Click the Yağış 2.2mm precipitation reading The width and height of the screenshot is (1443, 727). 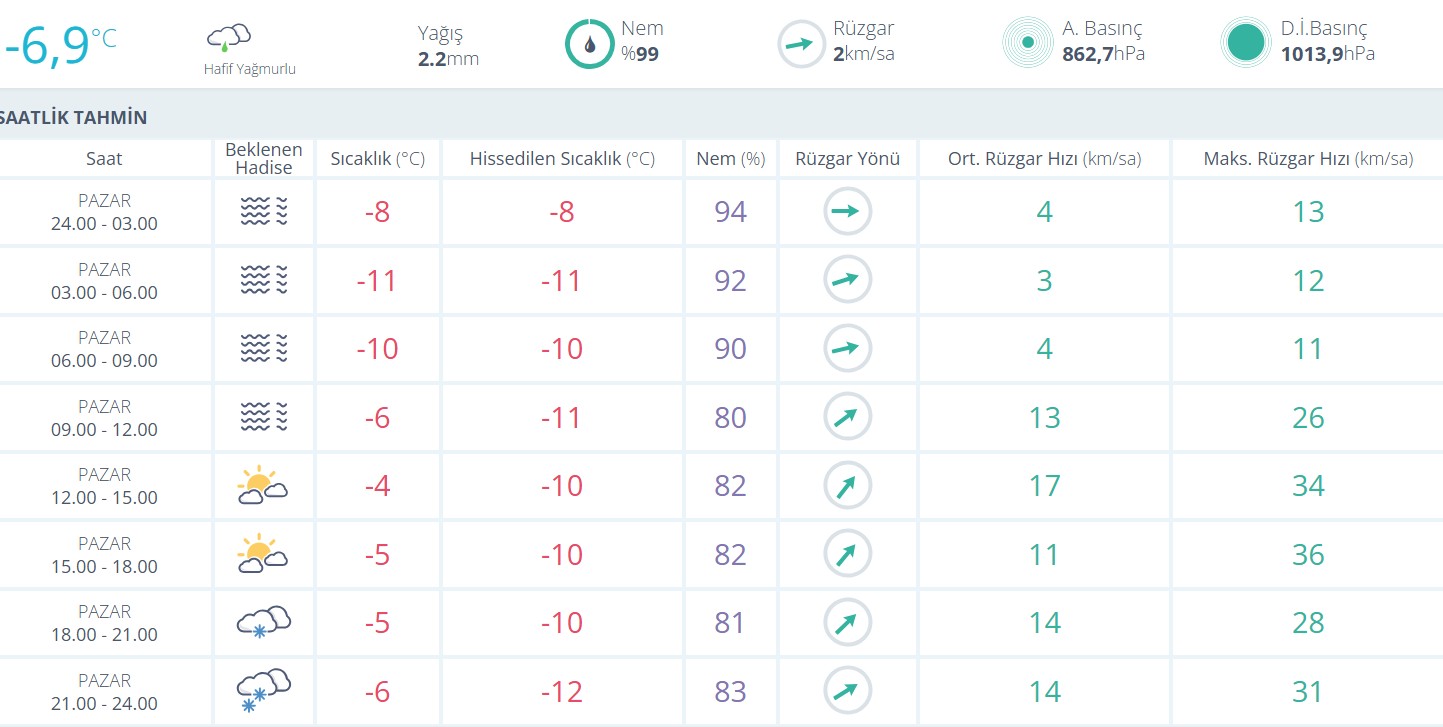pos(448,46)
